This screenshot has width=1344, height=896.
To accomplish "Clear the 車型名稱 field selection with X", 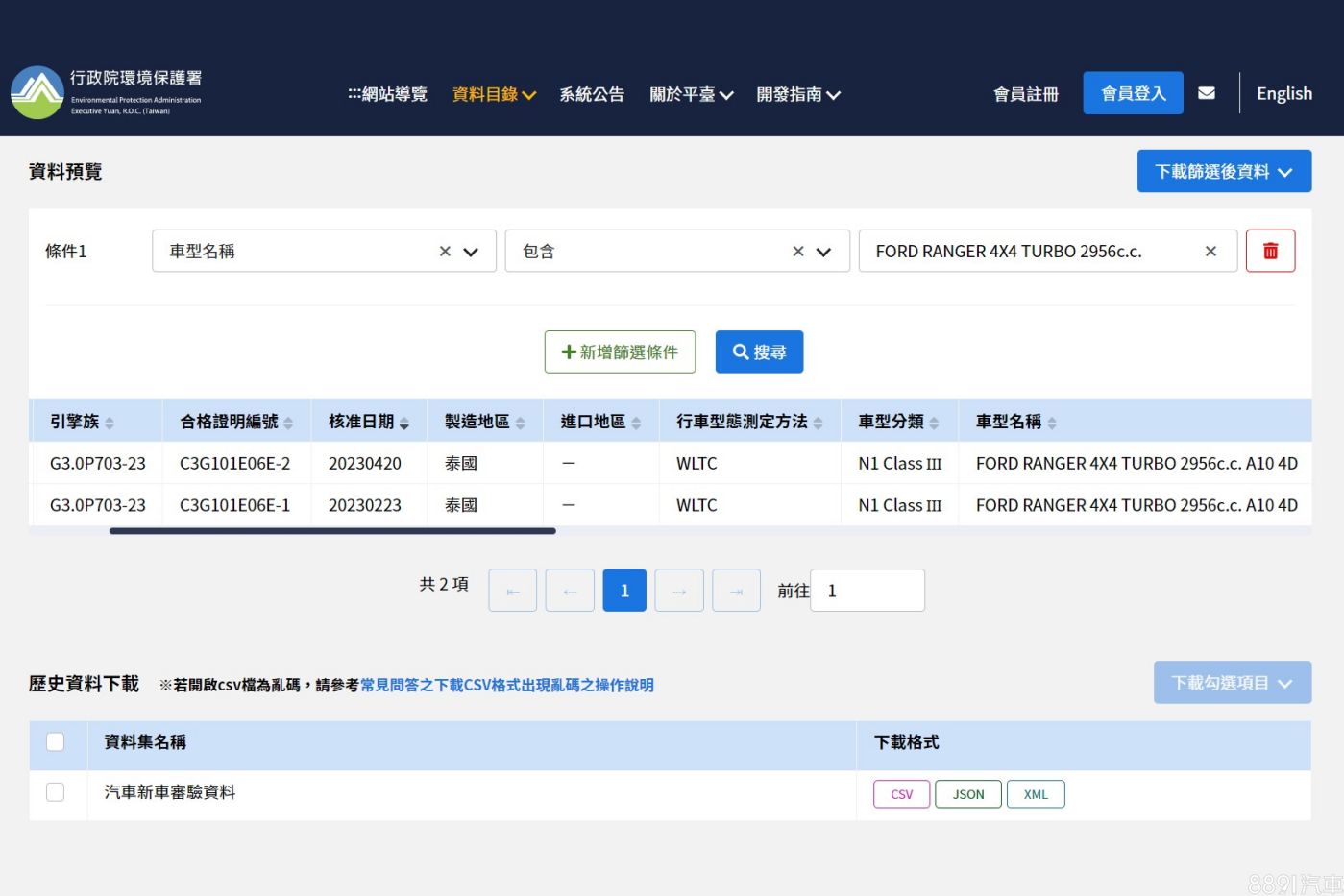I will (x=445, y=252).
